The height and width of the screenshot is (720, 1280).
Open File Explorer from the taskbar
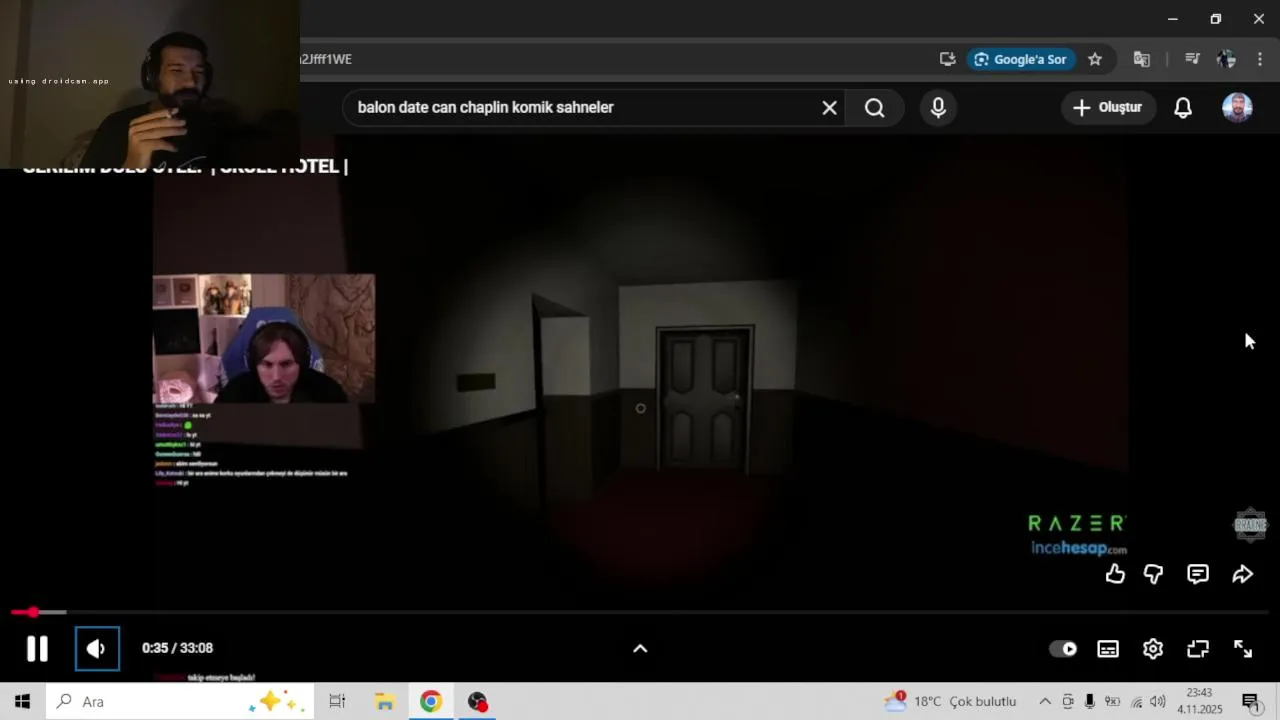pyautogui.click(x=385, y=702)
